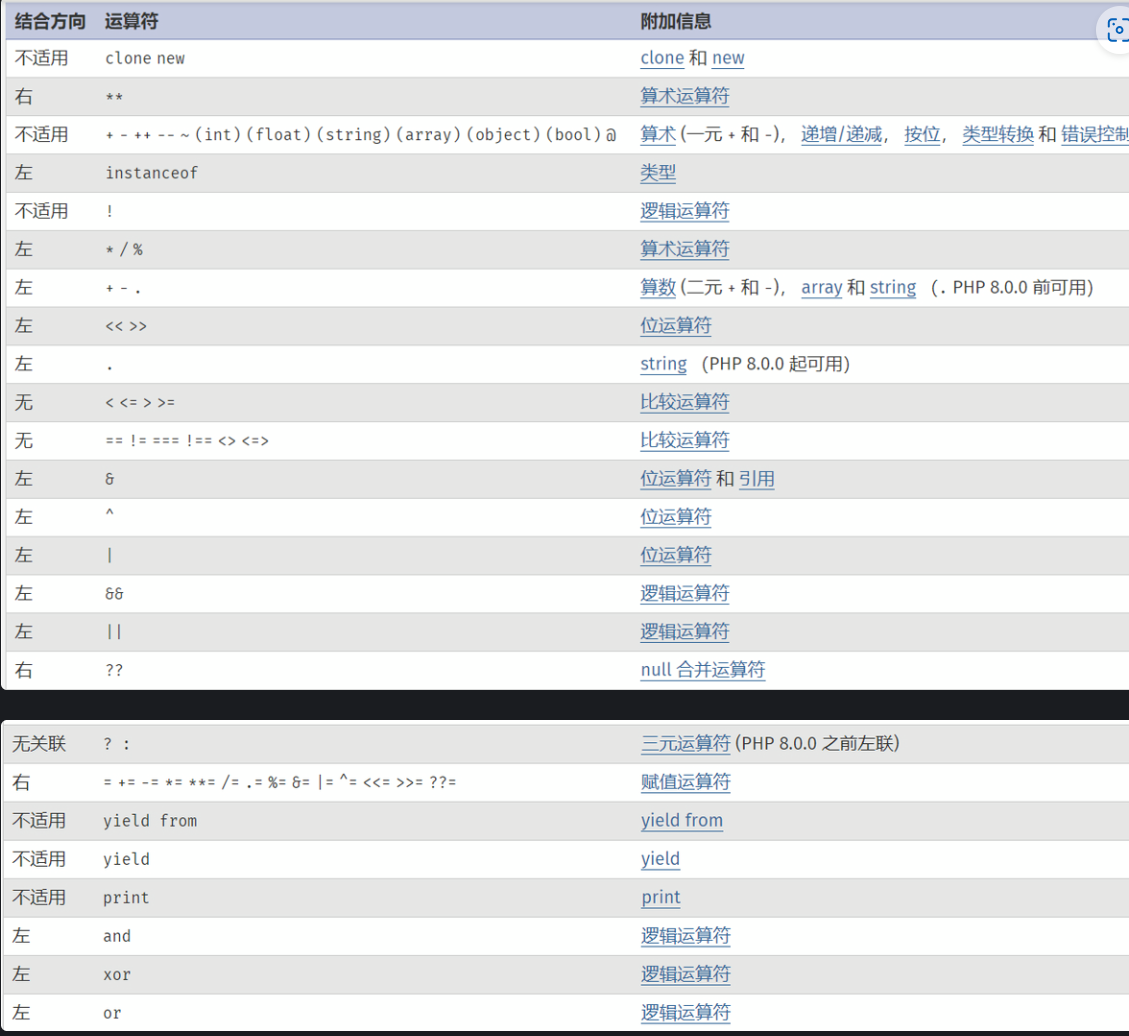
Task: Open the null 合并运算符 link
Action: [x=702, y=670]
